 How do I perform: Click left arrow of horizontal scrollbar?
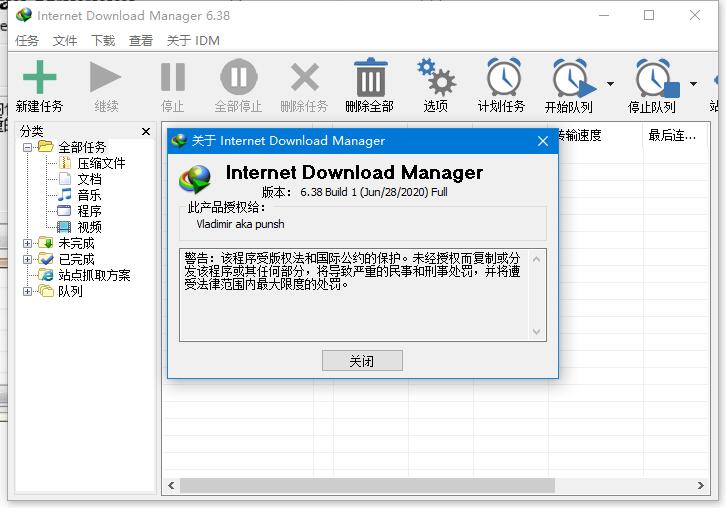pos(171,485)
